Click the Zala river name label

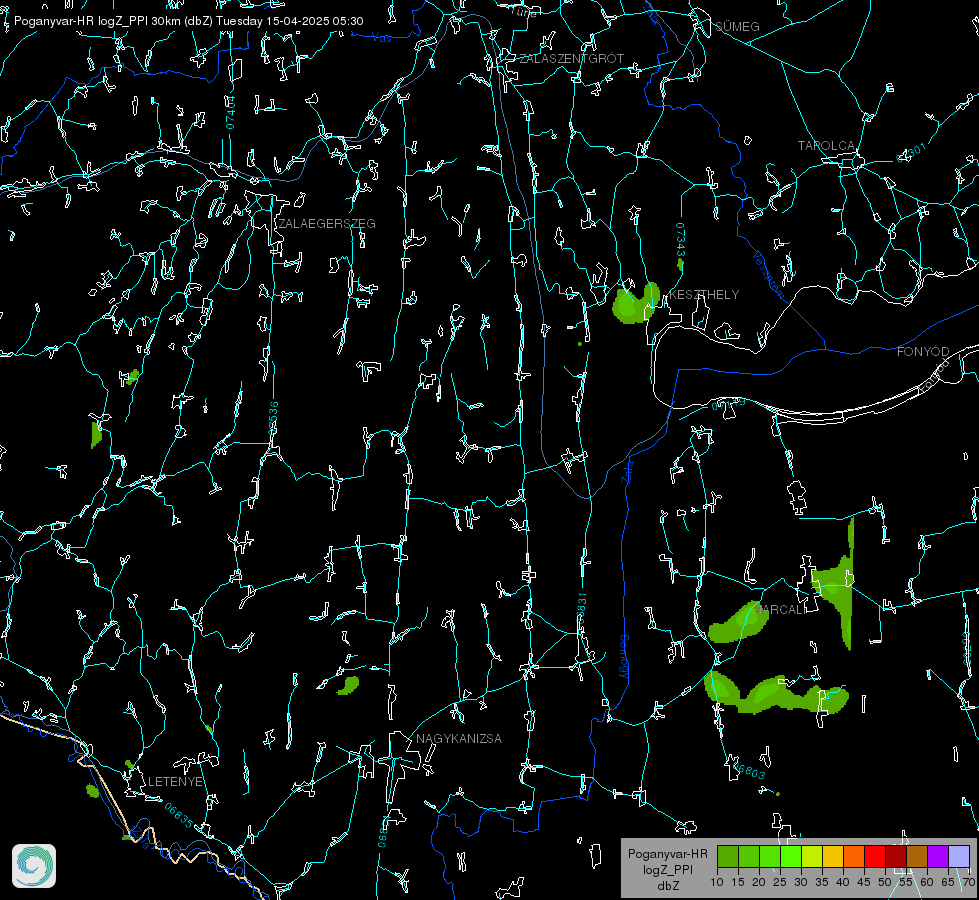[628, 470]
